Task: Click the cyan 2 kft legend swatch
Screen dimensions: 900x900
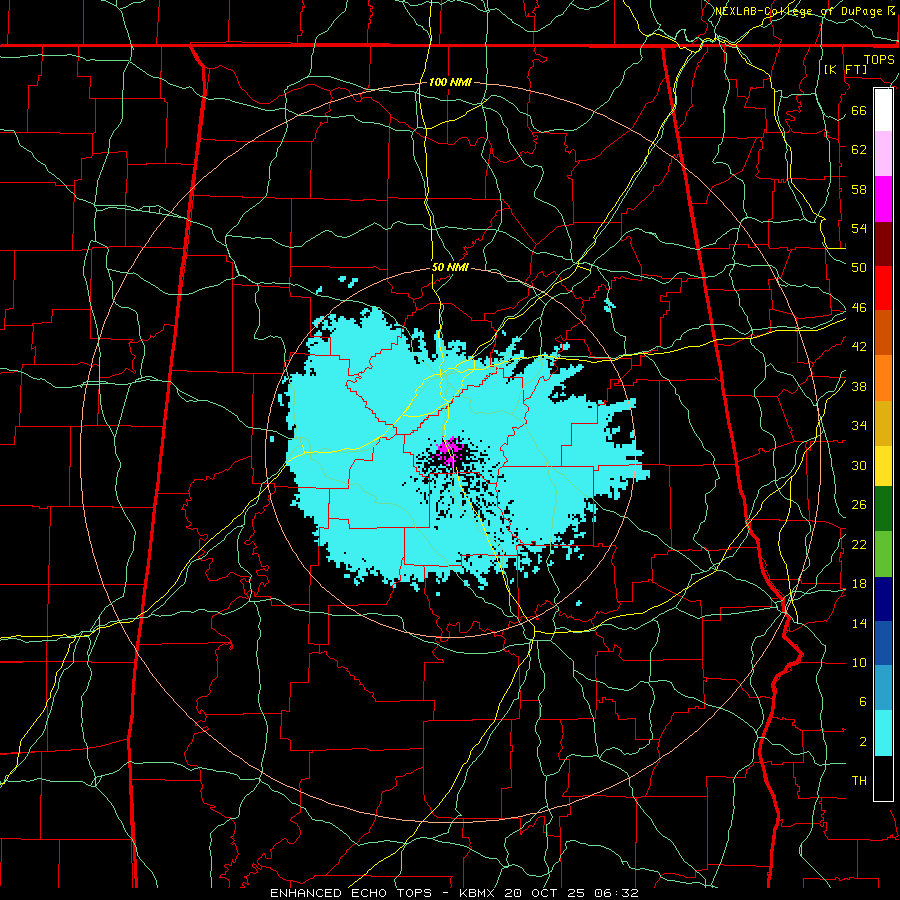Action: (x=883, y=734)
